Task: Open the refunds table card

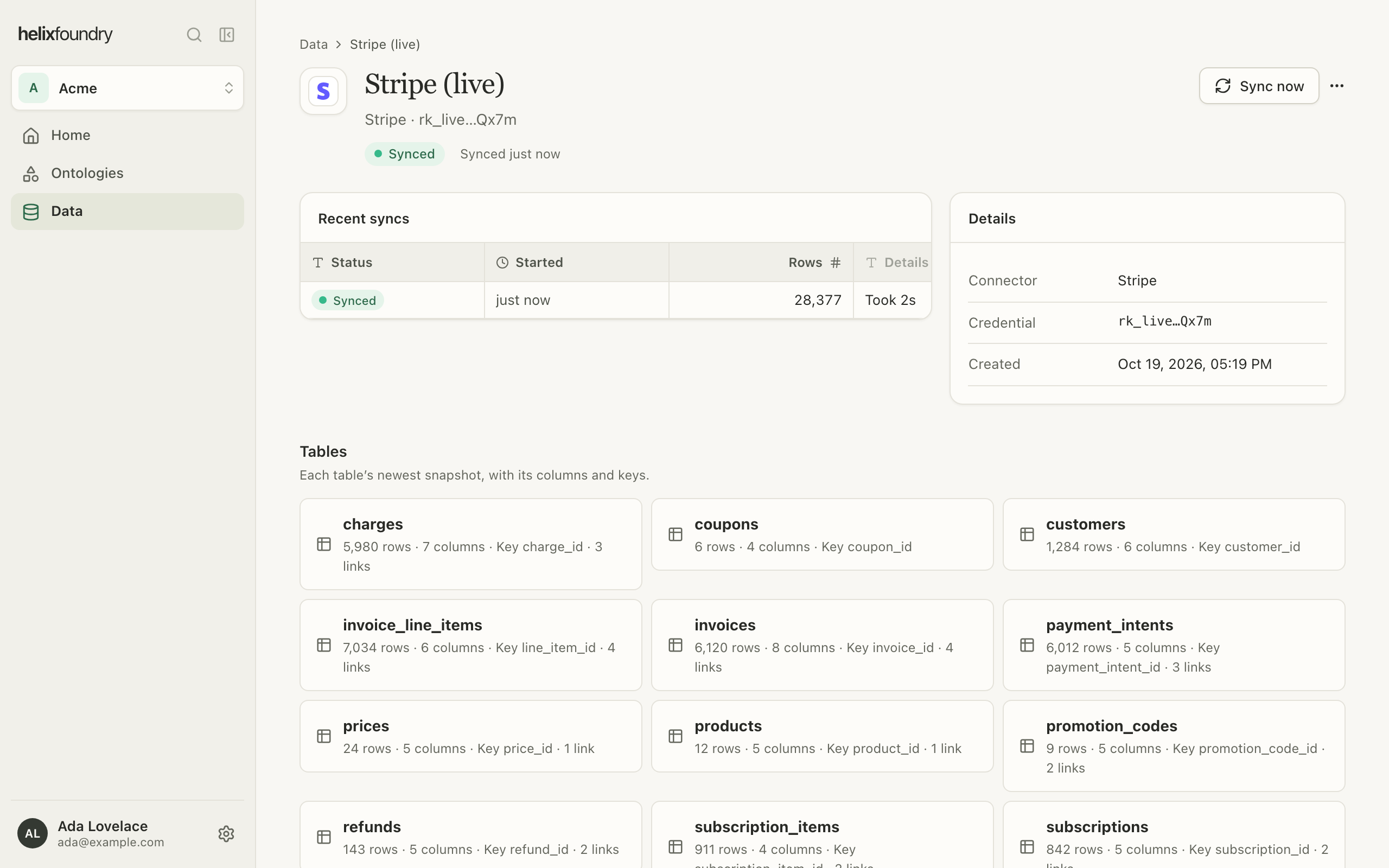Action: click(x=470, y=835)
